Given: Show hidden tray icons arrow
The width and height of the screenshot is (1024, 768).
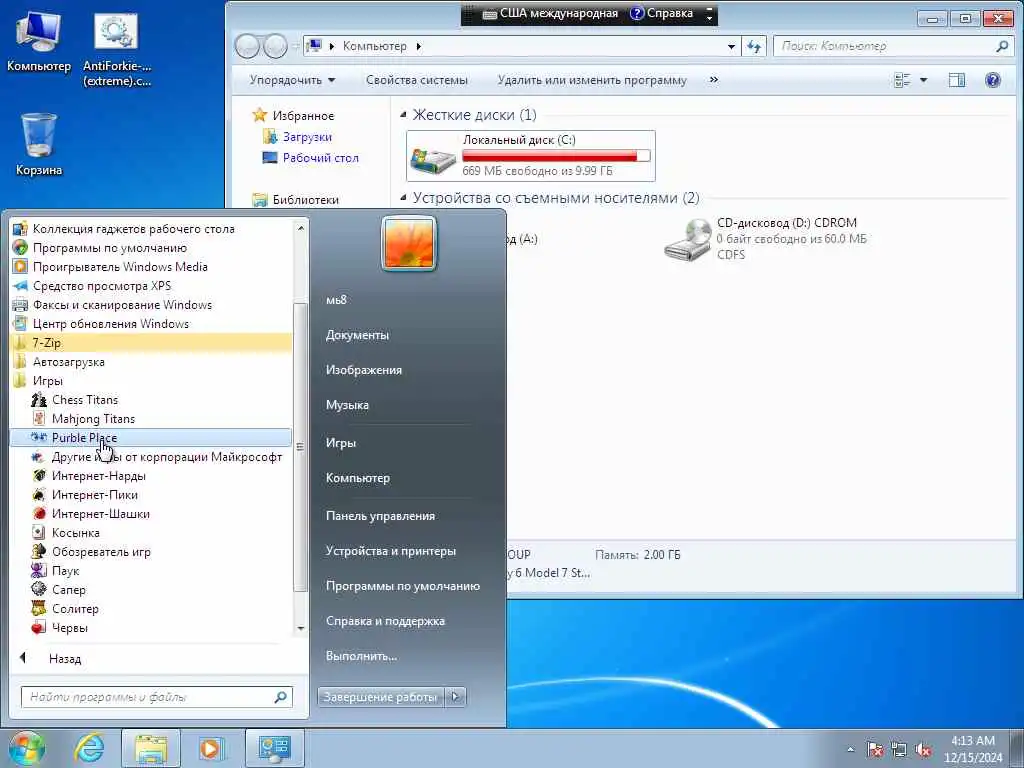Looking at the screenshot, I should [850, 750].
